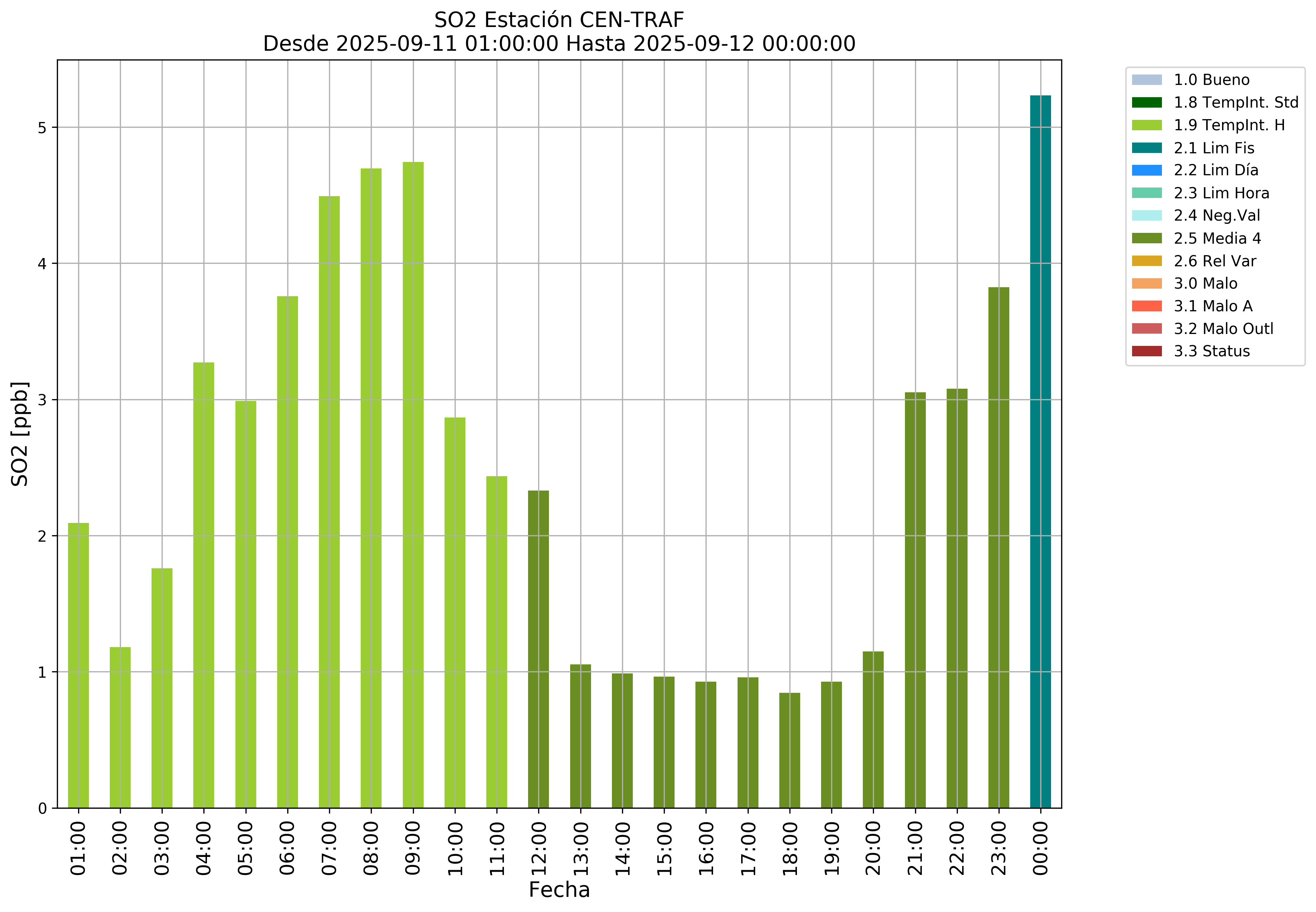
Task: Click the bar at 01:00
Action: 78,665
